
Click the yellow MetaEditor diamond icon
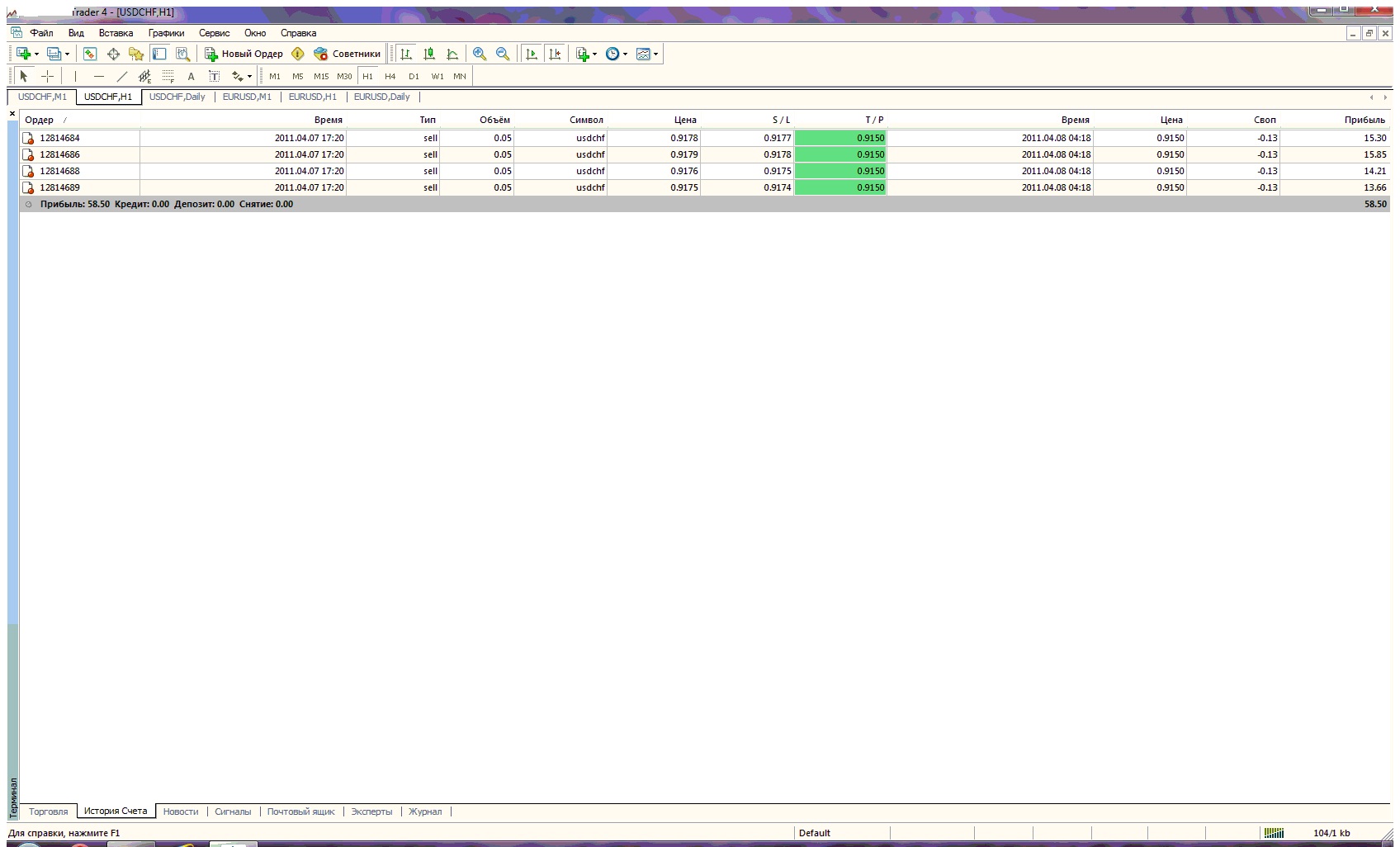pyautogui.click(x=298, y=54)
